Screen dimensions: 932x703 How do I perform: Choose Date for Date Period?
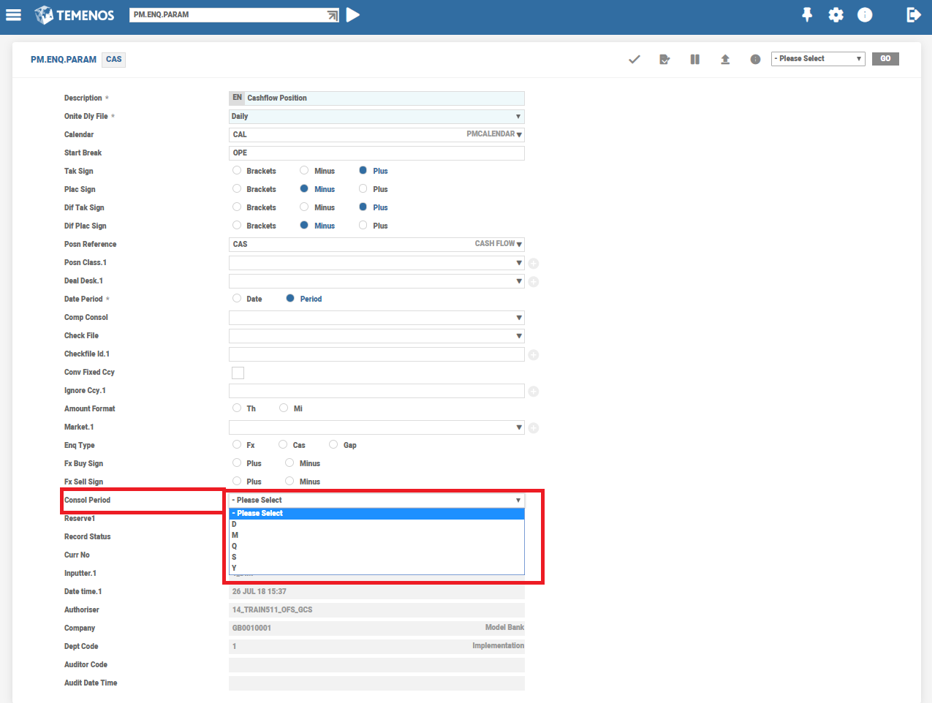237,299
